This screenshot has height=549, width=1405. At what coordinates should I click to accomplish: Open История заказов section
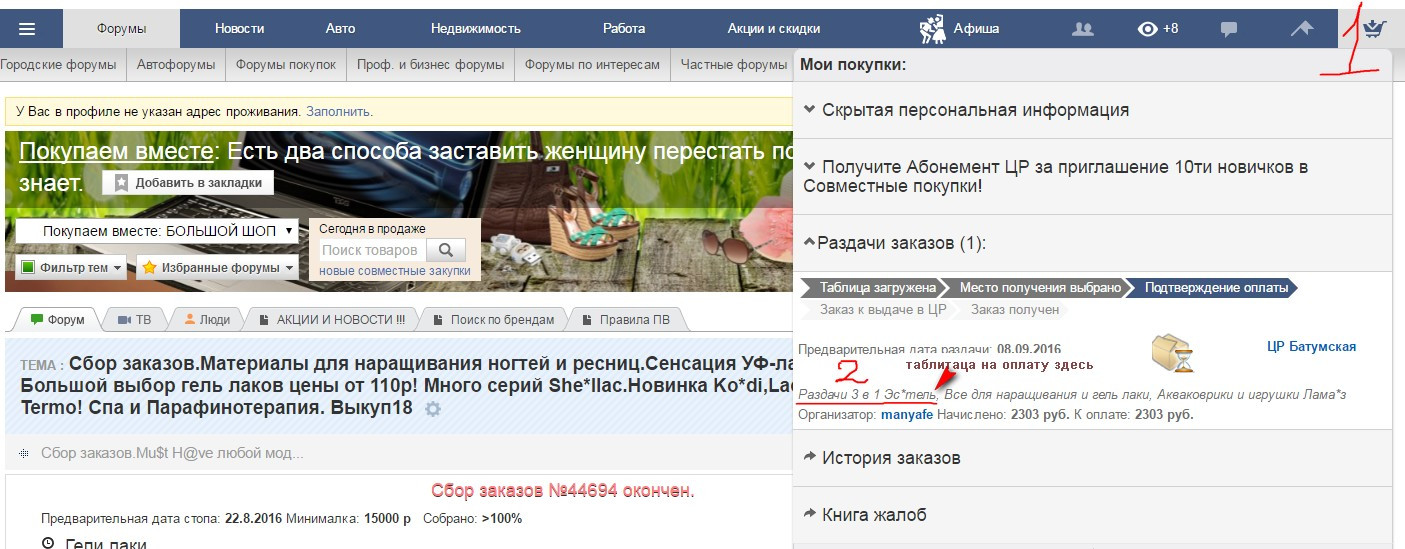[x=1092, y=458]
